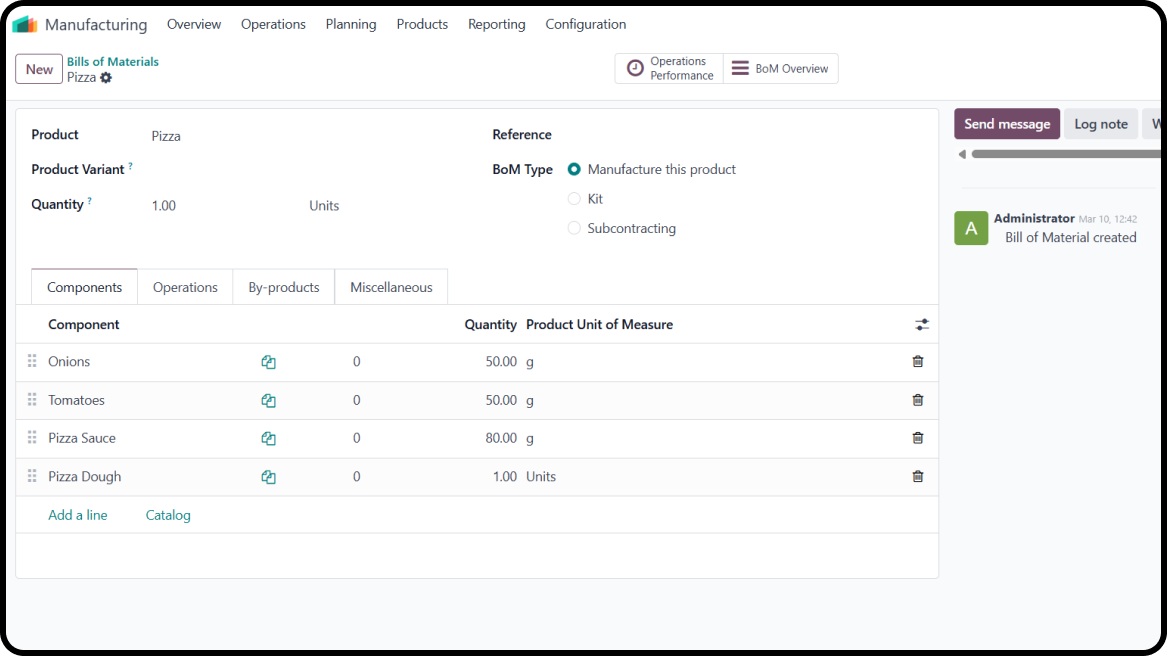Click drag handle of Onions row

click(32, 362)
